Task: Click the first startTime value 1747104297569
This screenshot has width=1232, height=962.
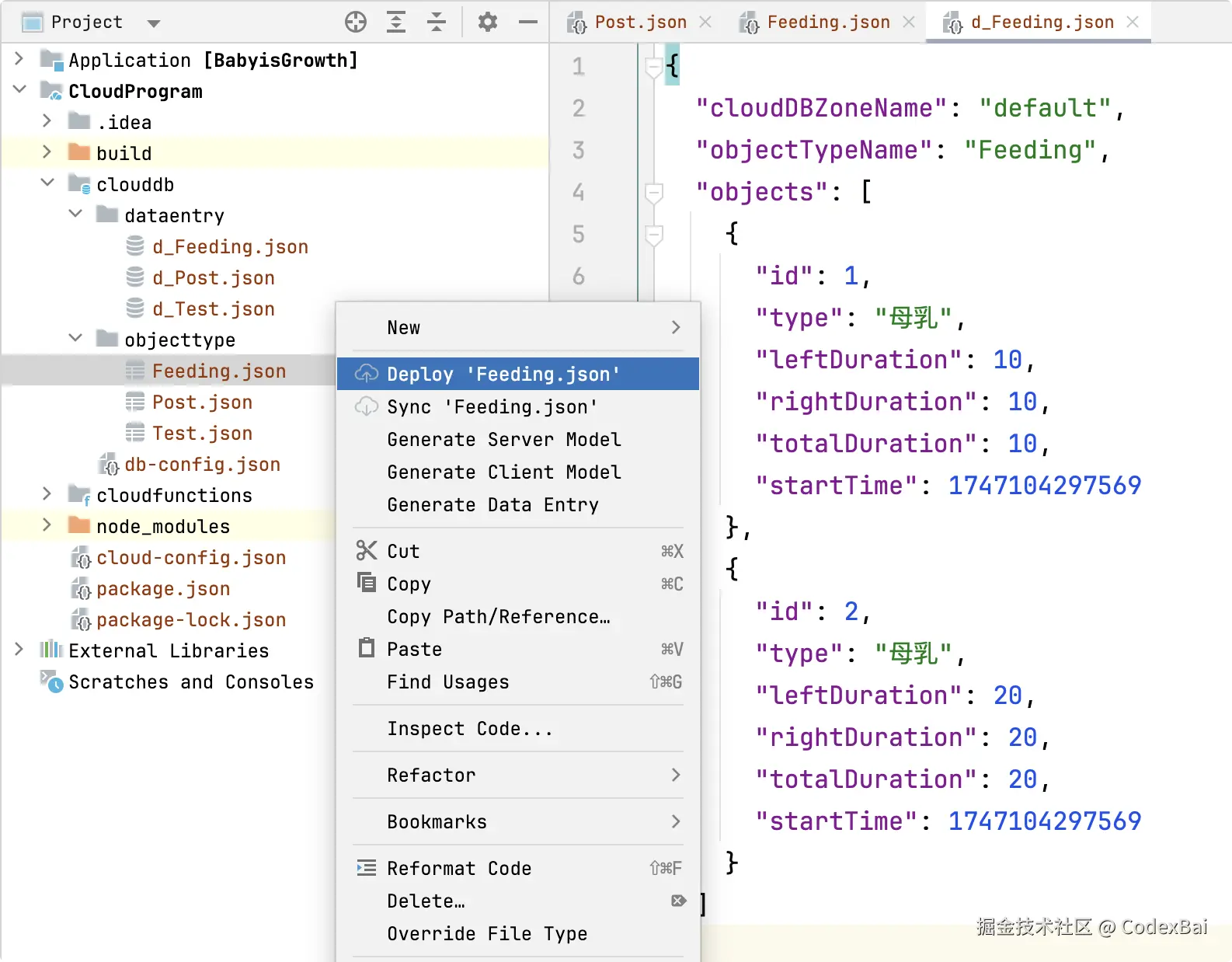Action: tap(1044, 486)
